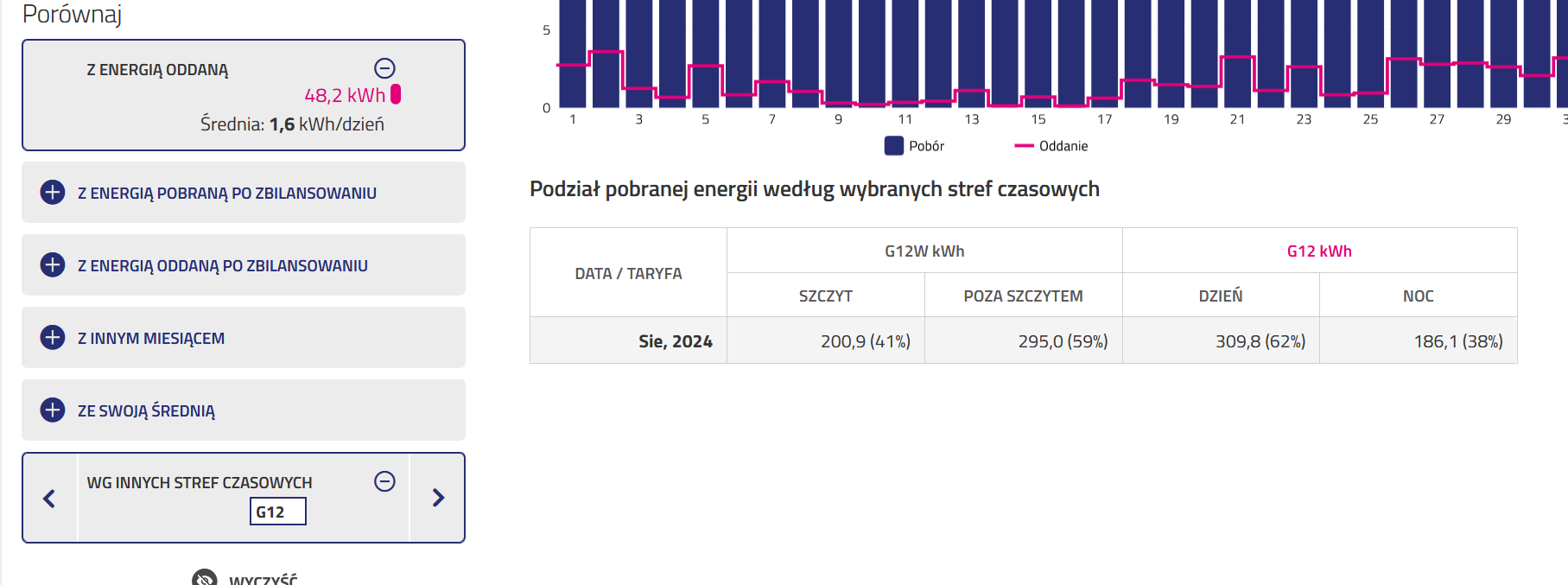The width and height of the screenshot is (1568, 585).
Task: Click the WYCZYŚĆ clear icon
Action: pos(205,578)
